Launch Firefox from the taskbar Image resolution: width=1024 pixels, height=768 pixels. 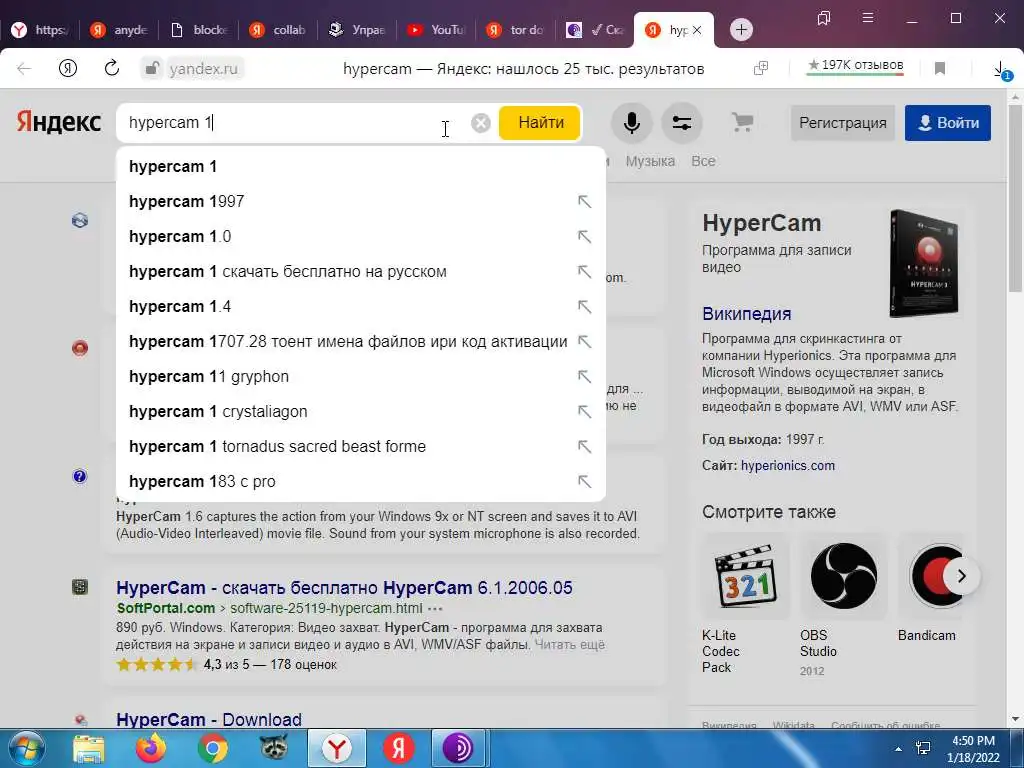151,748
